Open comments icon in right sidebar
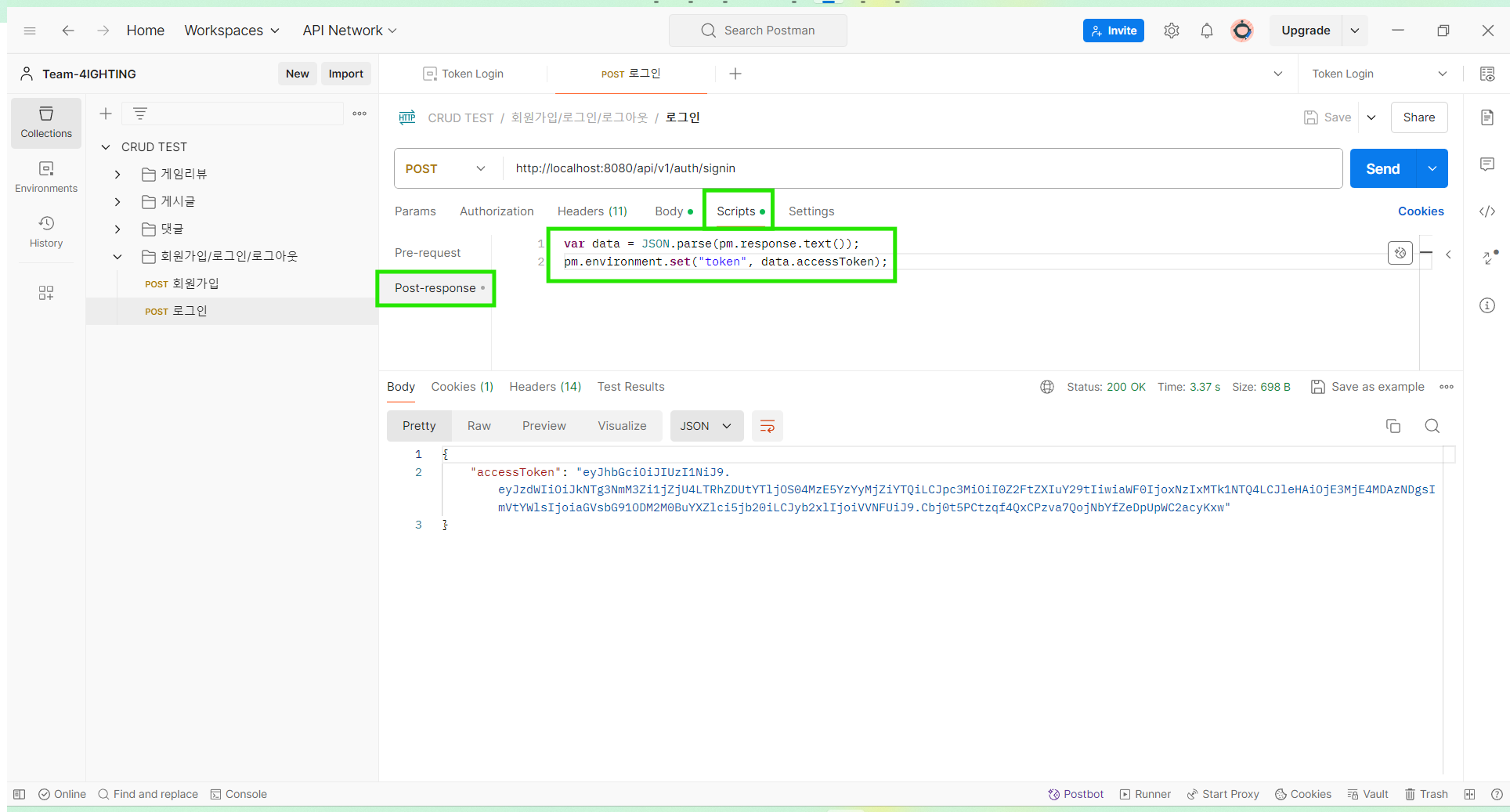Screen dimensions: 1510x812 pyautogui.click(x=1487, y=164)
